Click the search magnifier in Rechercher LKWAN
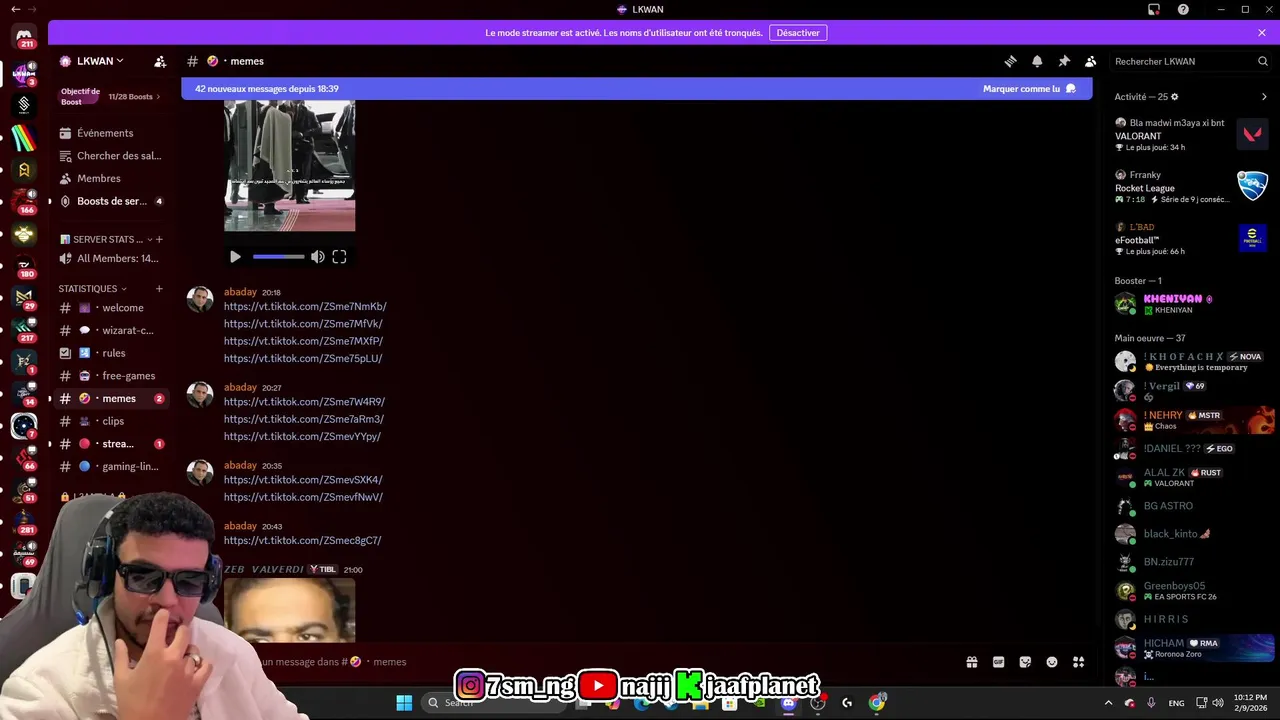1280x720 pixels. click(x=1263, y=61)
